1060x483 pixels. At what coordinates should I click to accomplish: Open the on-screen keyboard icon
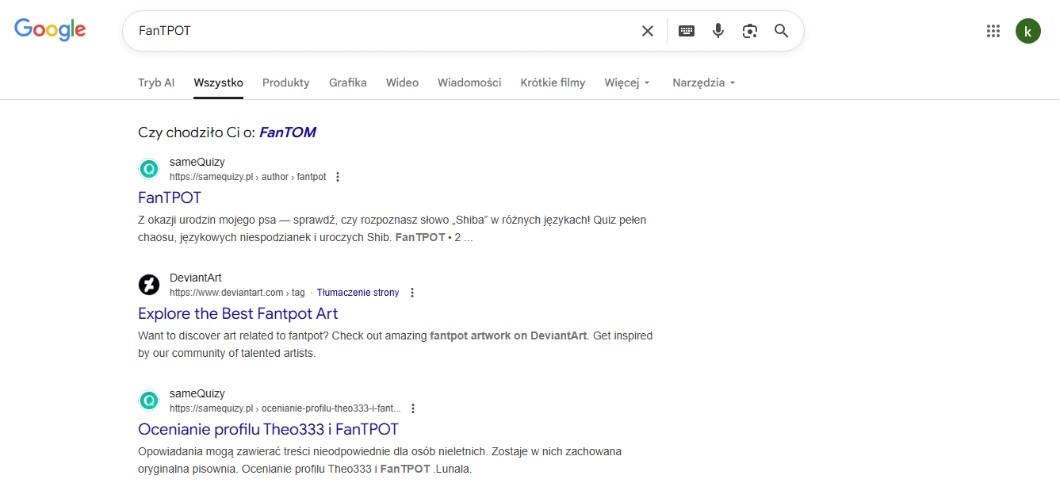[686, 31]
